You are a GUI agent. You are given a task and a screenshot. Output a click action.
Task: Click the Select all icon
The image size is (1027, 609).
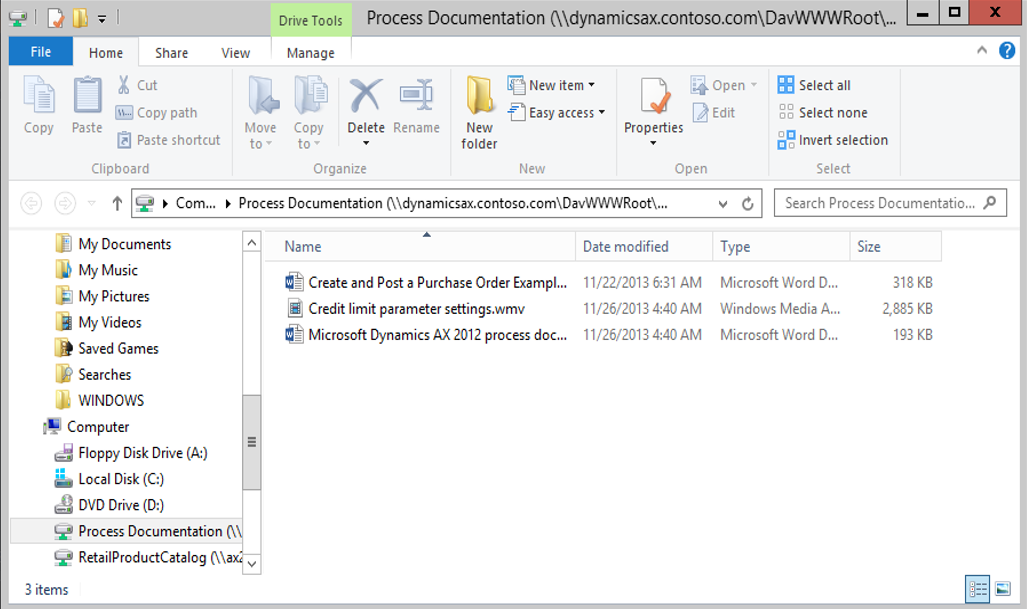coord(786,85)
